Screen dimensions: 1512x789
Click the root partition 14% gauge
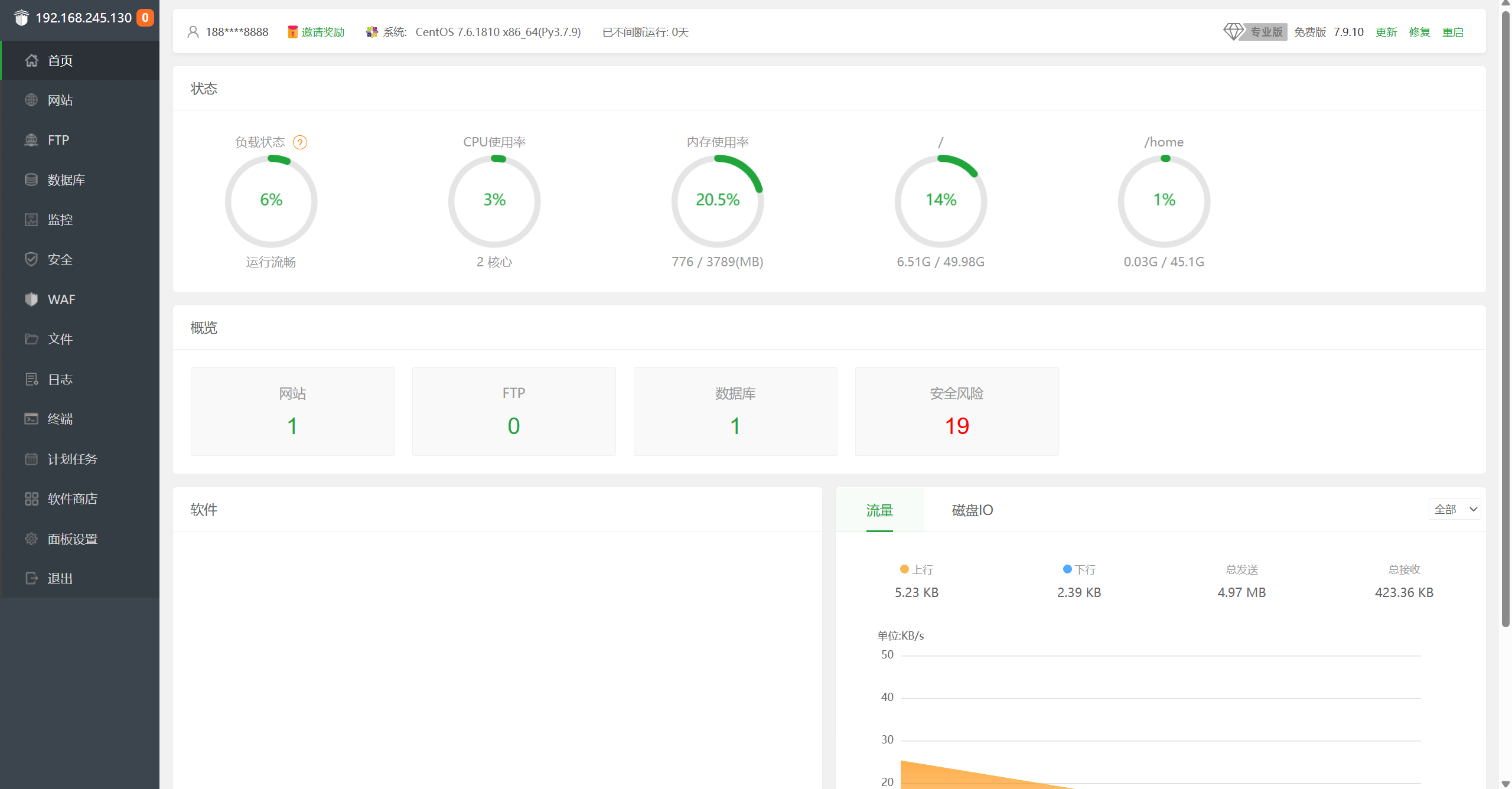tap(941, 201)
